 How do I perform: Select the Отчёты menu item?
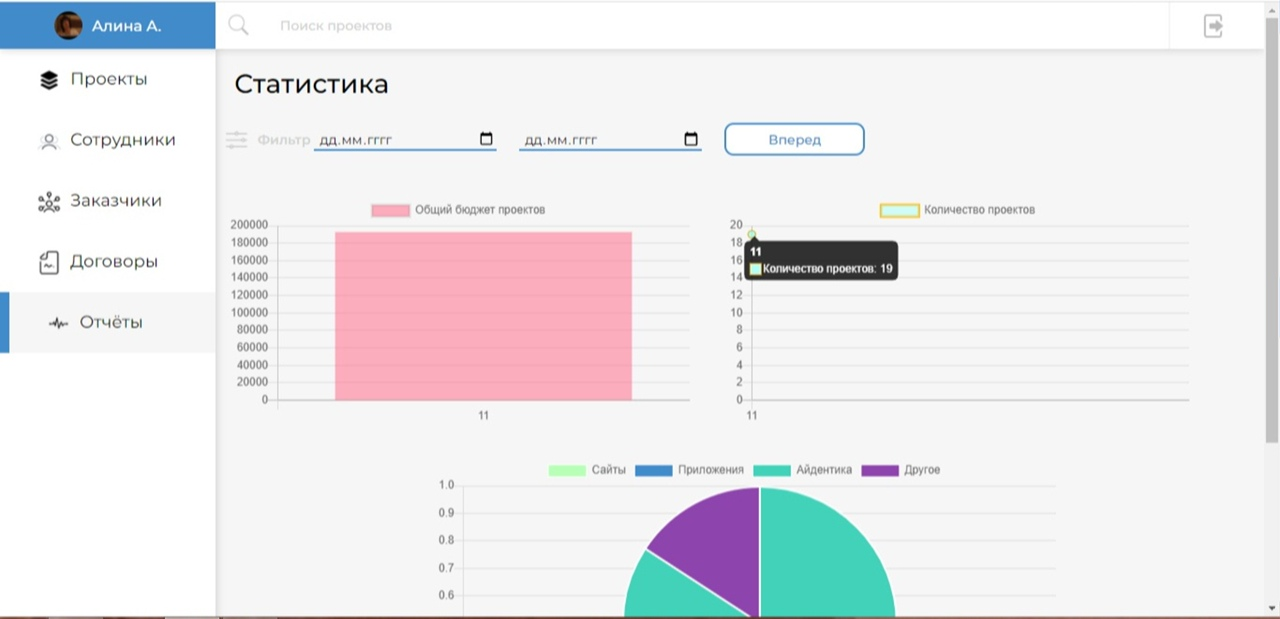(108, 322)
